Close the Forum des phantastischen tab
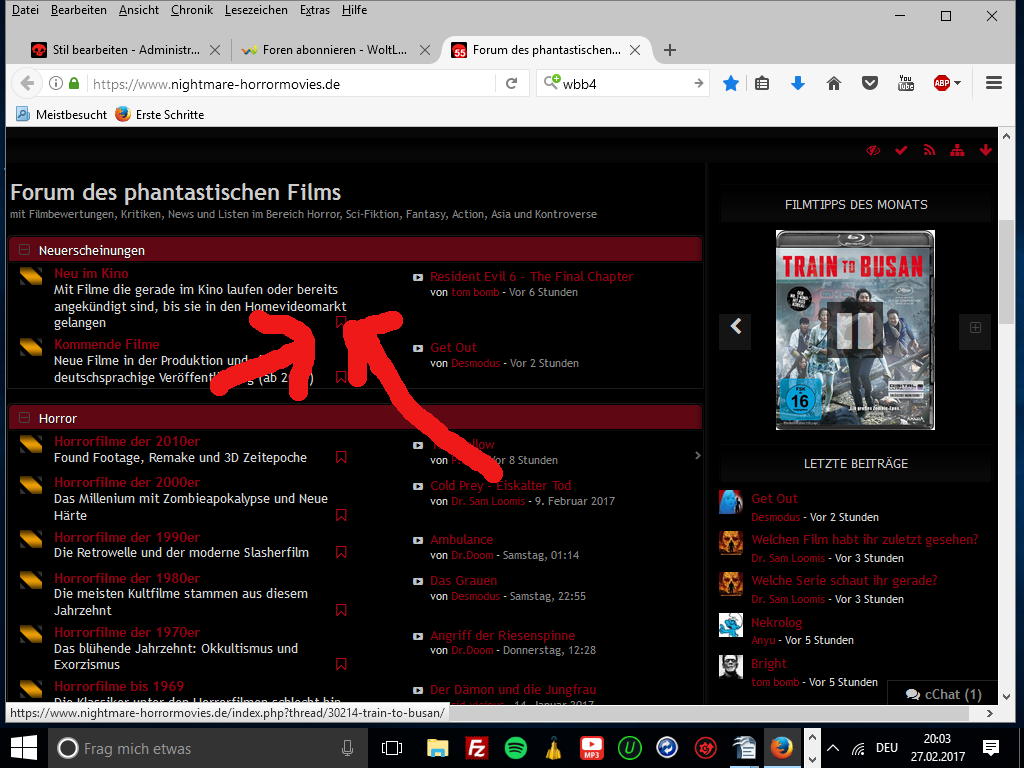 (x=635, y=50)
